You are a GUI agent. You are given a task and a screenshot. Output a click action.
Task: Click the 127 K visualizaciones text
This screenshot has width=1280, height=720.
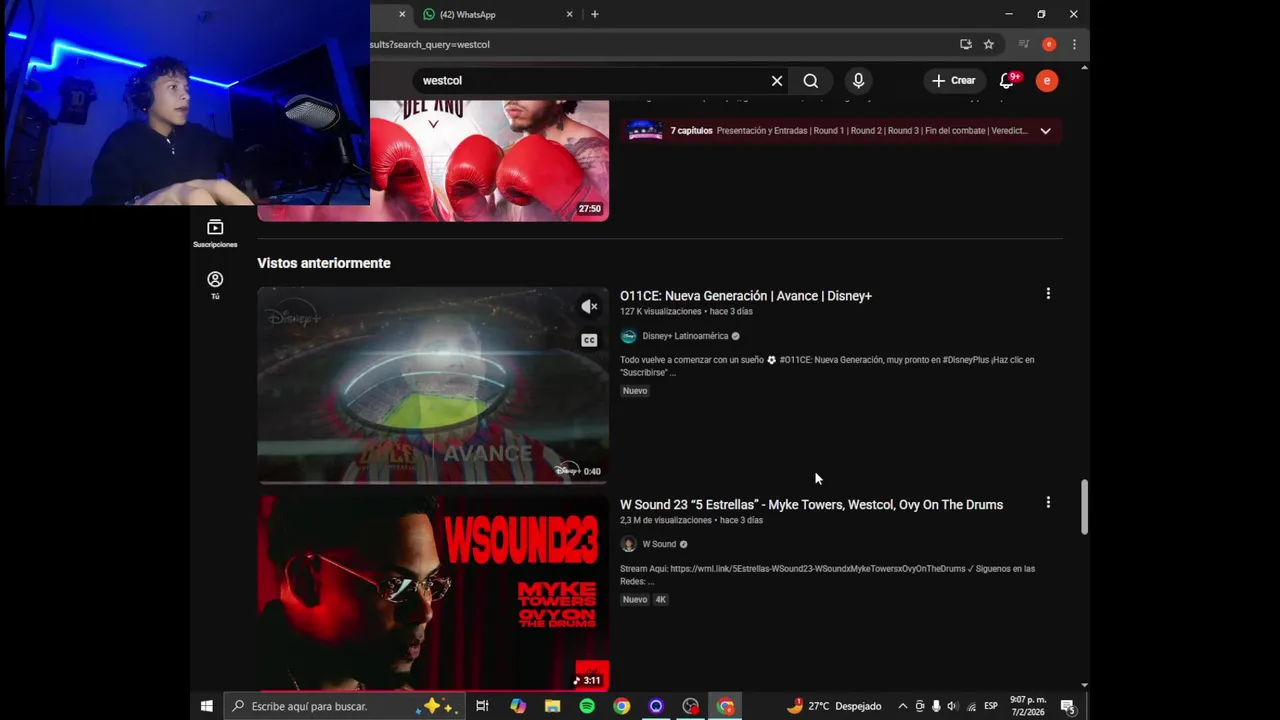coord(661,312)
